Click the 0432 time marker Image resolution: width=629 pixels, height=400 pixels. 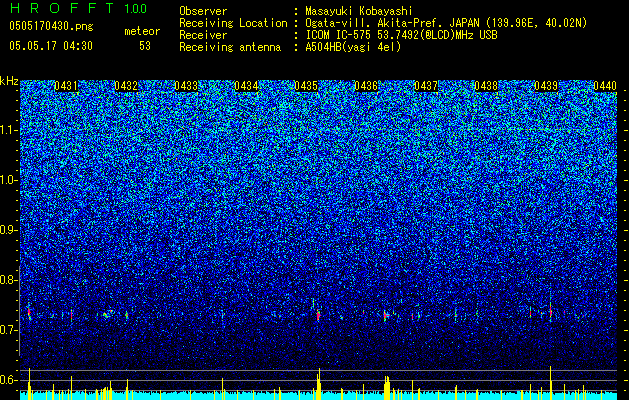126,86
